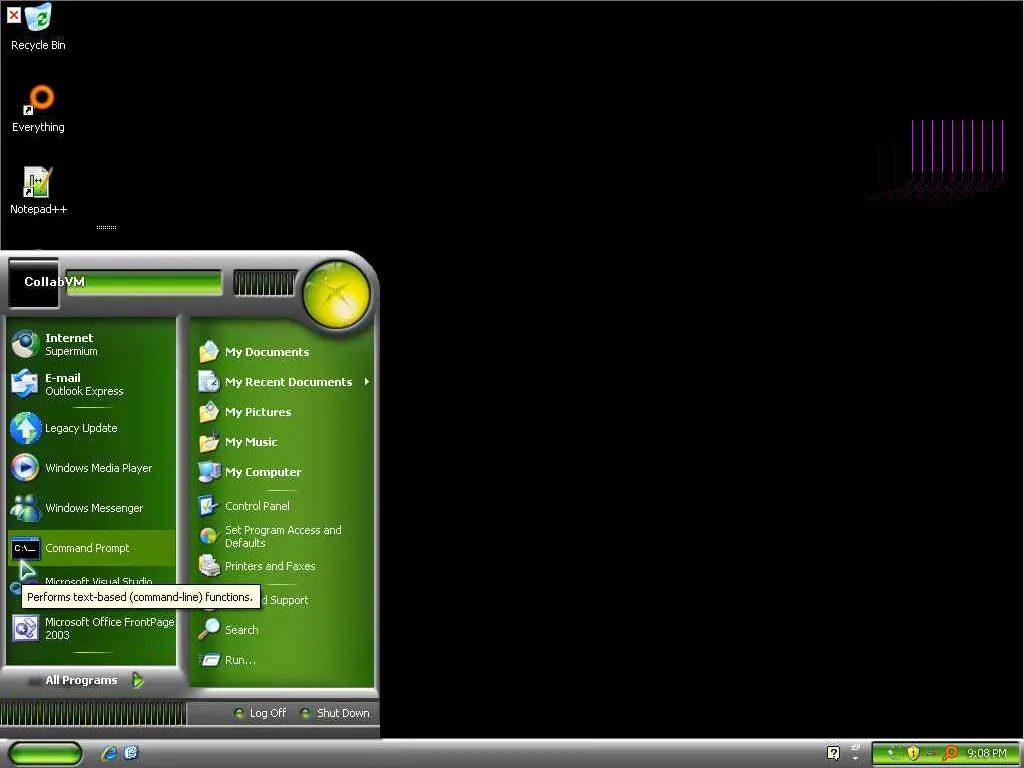Click the taskbar clock showing 9:08 PM
Screen dimensions: 1024x768
[987, 753]
